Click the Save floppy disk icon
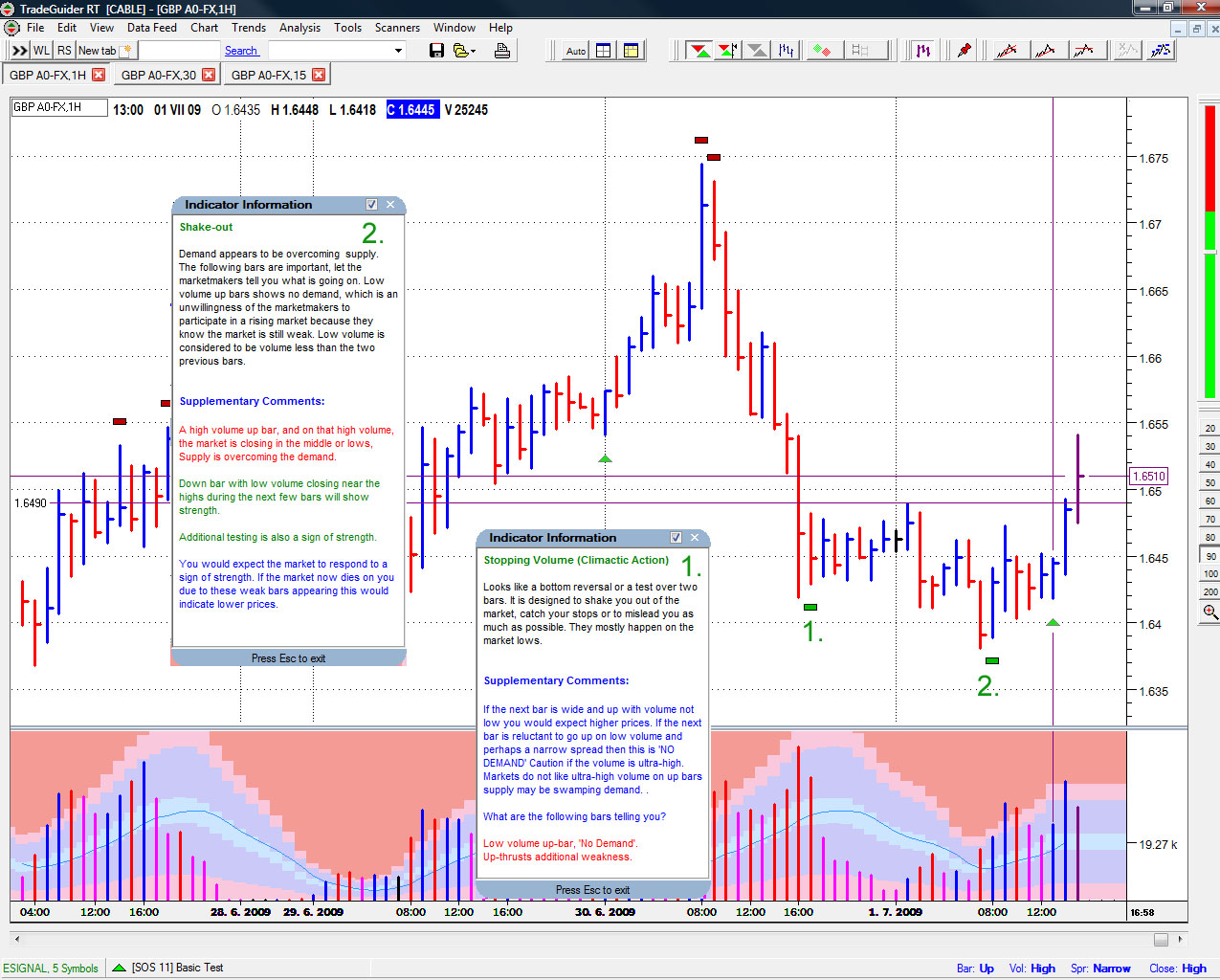 tap(436, 51)
